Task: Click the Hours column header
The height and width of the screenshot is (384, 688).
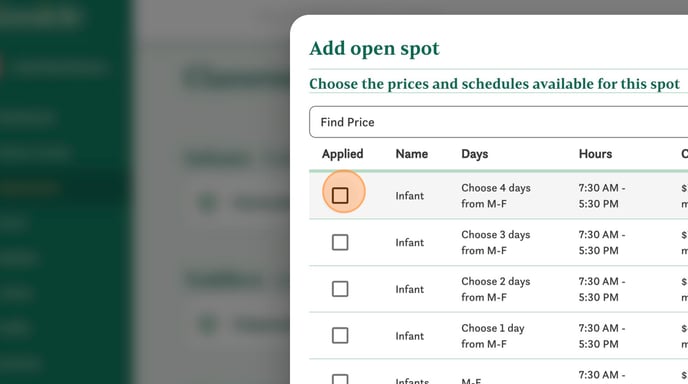Action: point(595,154)
